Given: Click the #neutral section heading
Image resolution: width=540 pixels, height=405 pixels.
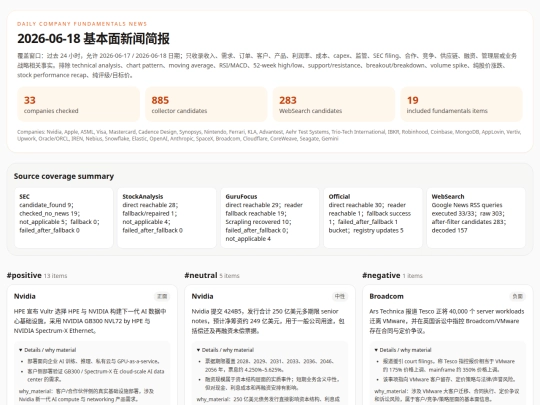Looking at the screenshot, I should click(201, 276).
